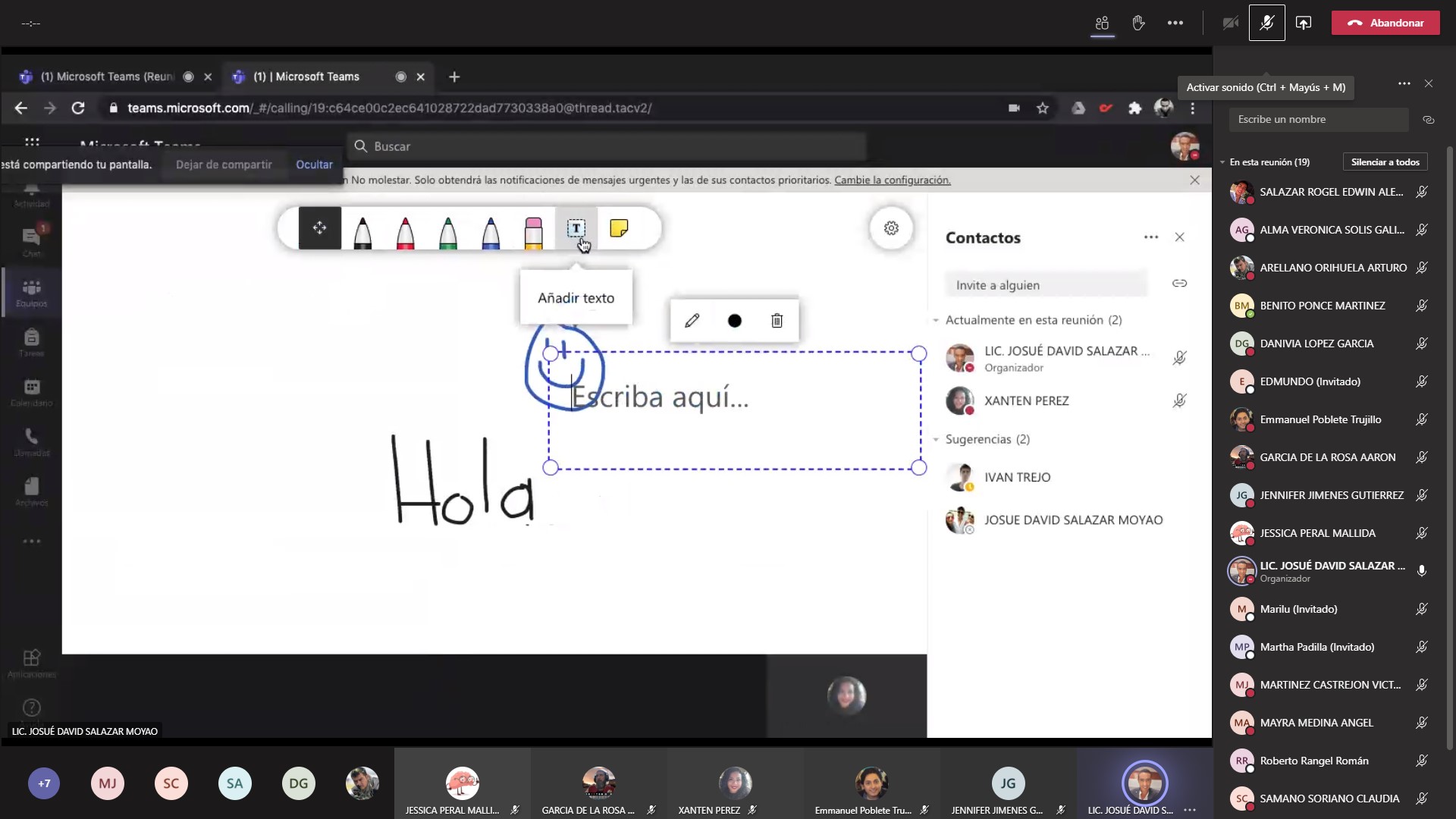Dismiss the No molestar notification banner
The height and width of the screenshot is (819, 1456).
[x=1194, y=180]
